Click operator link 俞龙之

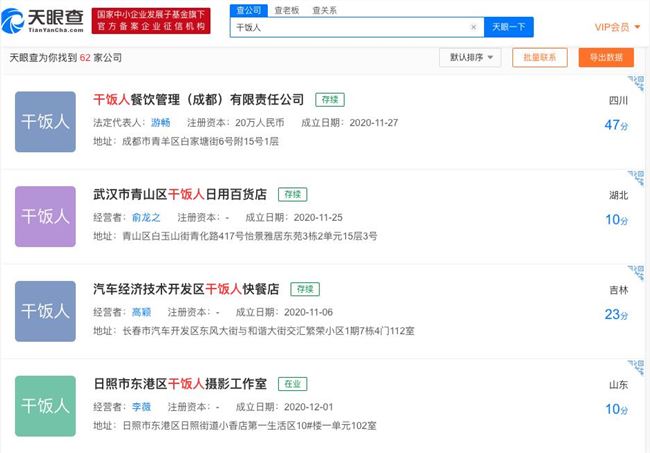click(x=146, y=218)
